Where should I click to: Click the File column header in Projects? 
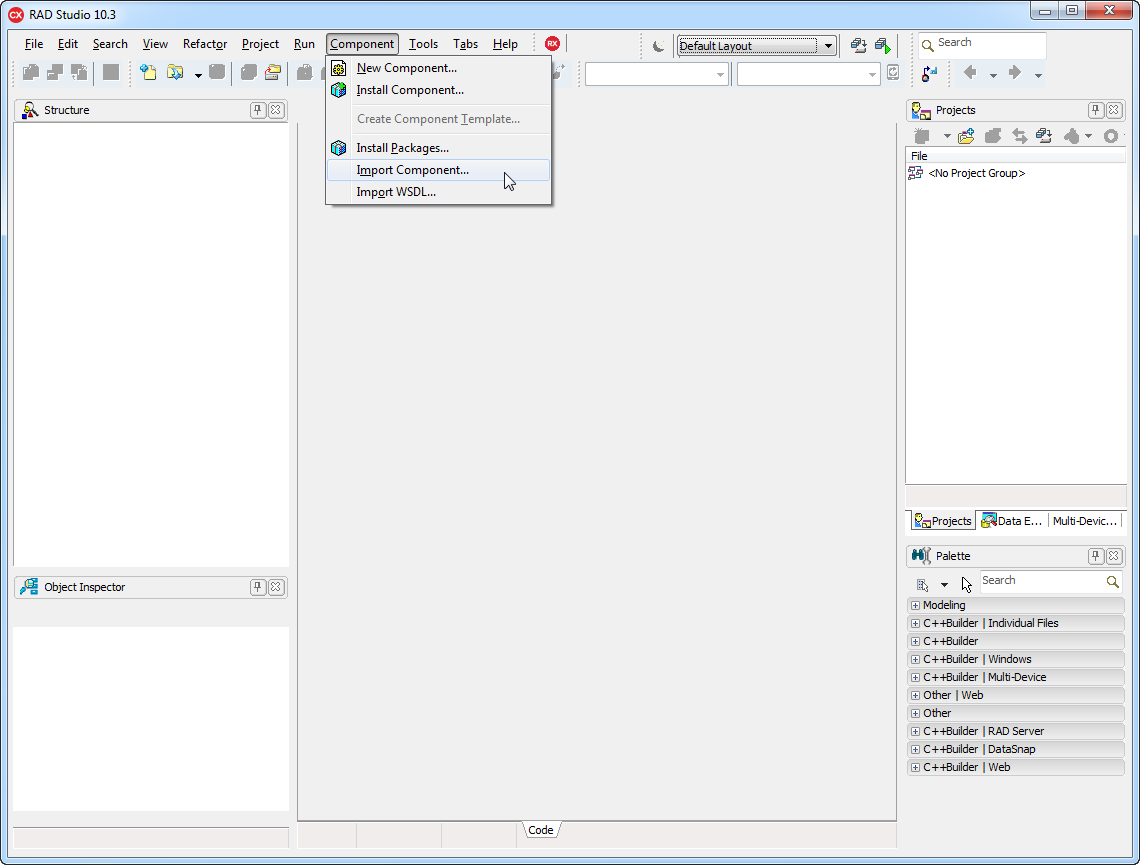(1015, 156)
